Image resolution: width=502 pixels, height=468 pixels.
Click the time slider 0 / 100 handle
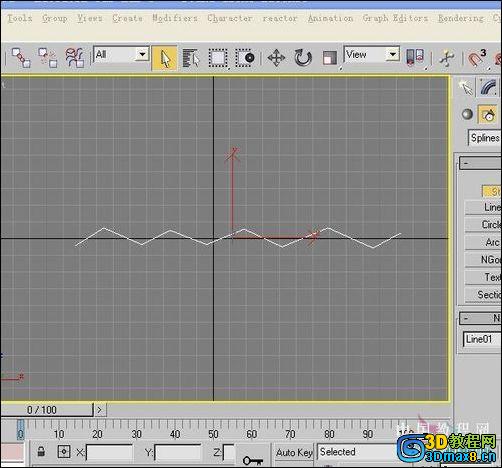coord(46,410)
